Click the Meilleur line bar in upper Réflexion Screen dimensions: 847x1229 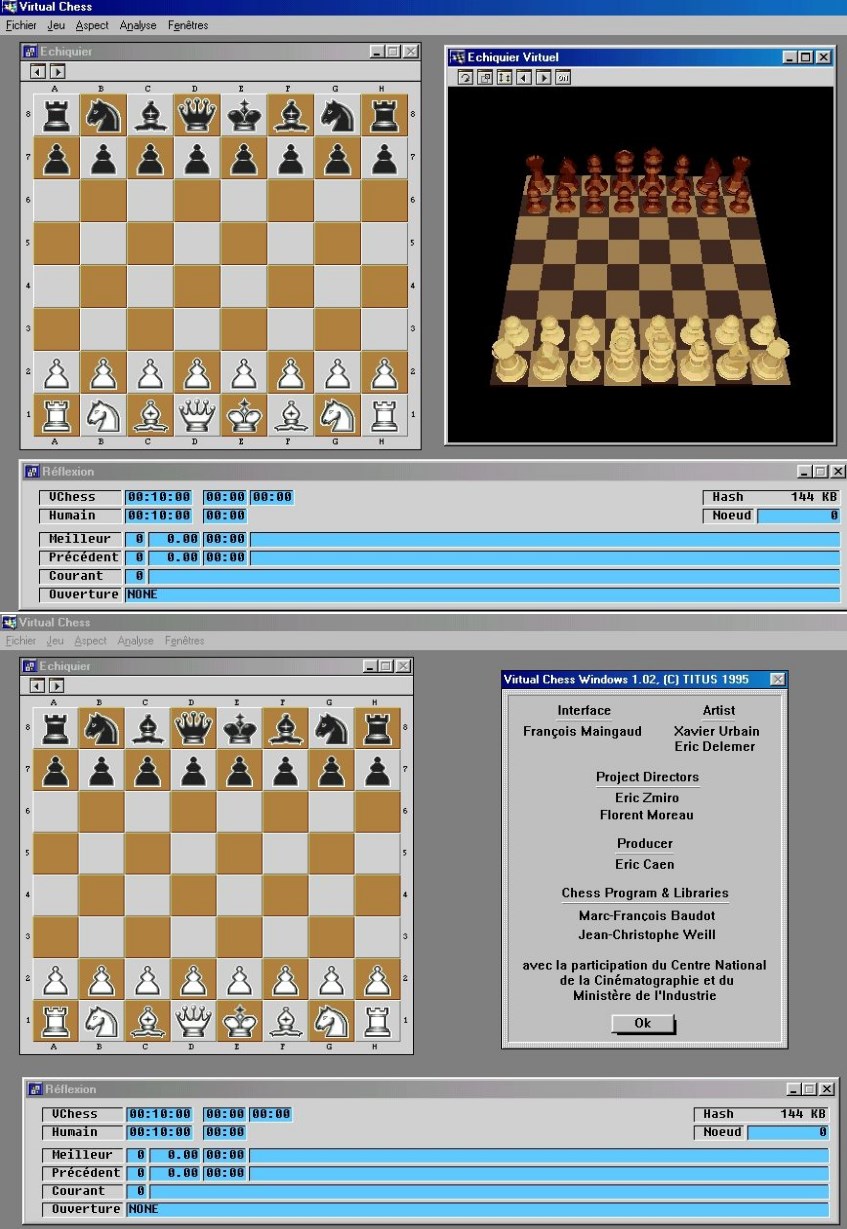click(545, 539)
